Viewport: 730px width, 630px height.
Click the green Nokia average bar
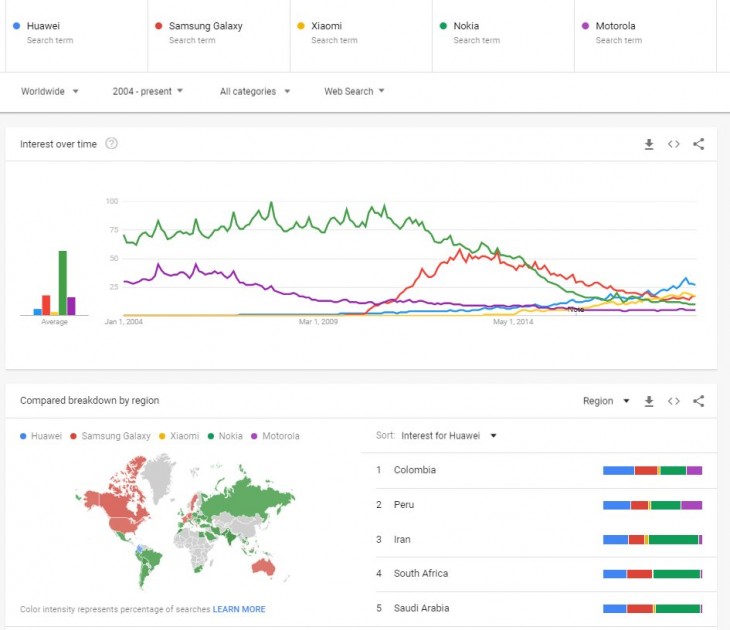[62, 283]
